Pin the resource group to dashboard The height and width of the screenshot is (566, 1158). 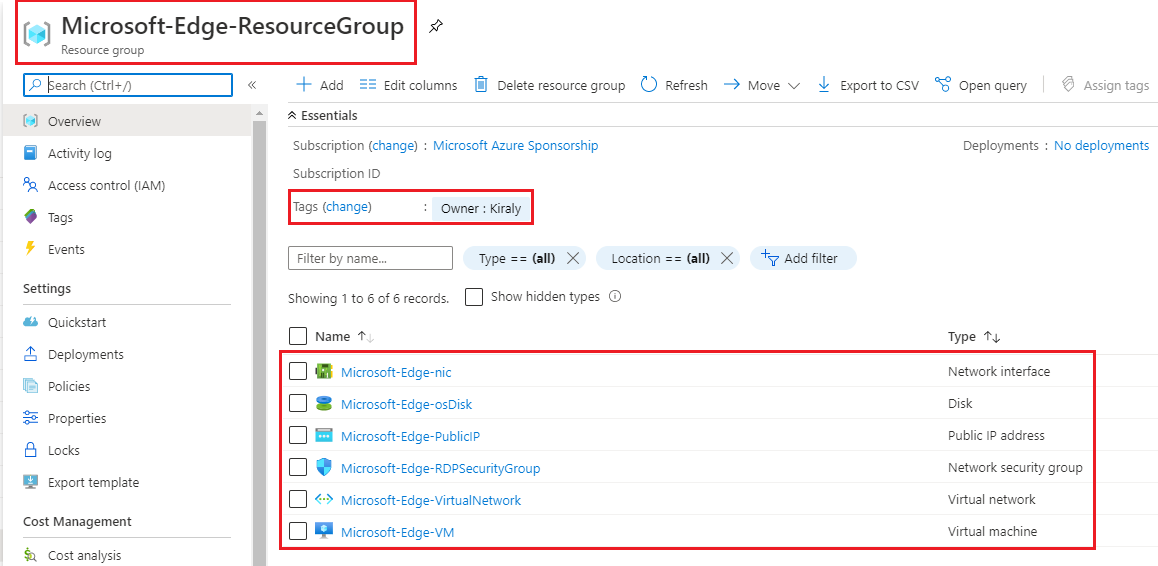pos(435,27)
